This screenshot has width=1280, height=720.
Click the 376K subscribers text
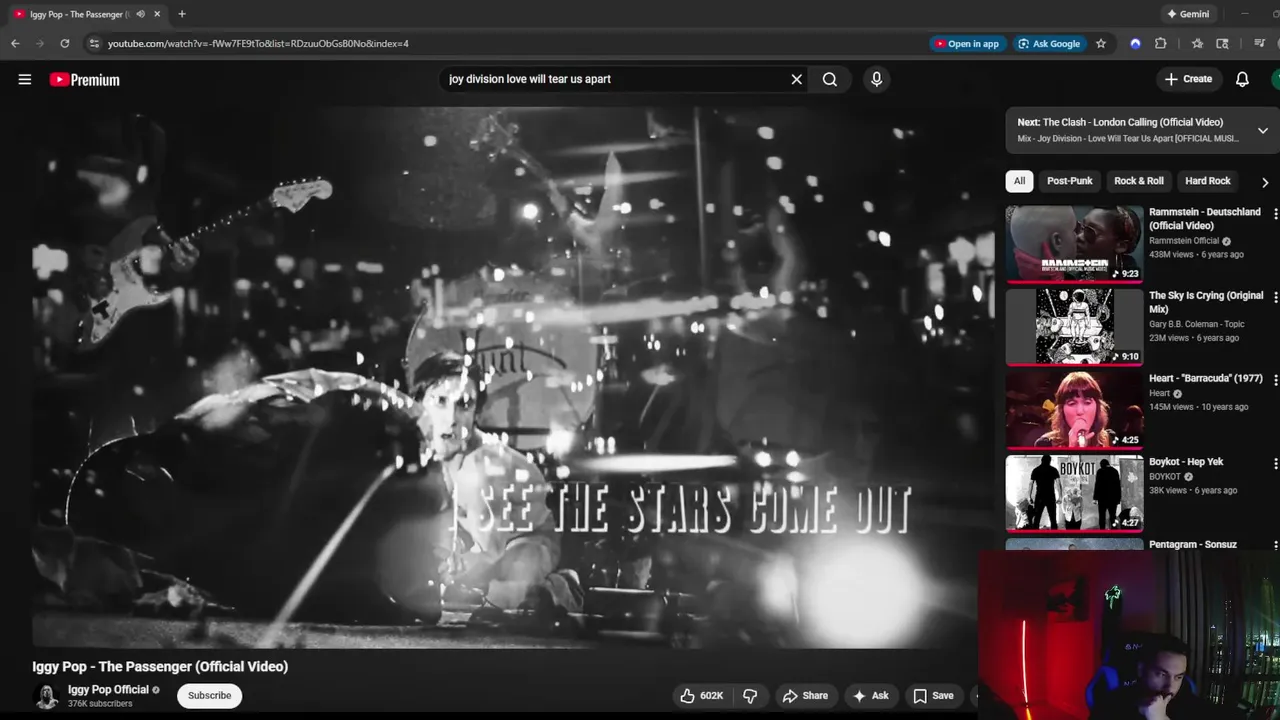pyautogui.click(x=100, y=704)
